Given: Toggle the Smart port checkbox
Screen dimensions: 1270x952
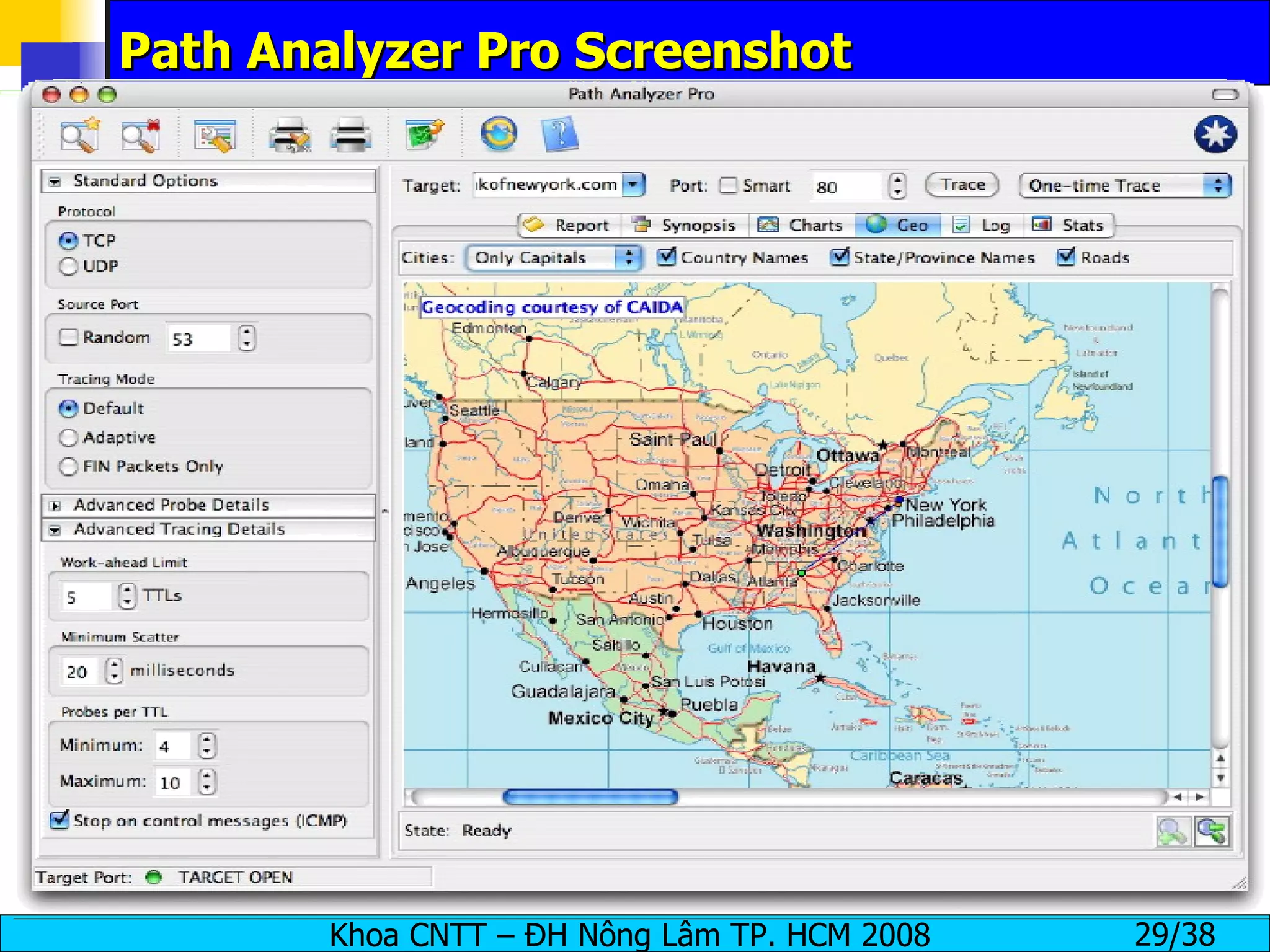Looking at the screenshot, I should pos(729,185).
